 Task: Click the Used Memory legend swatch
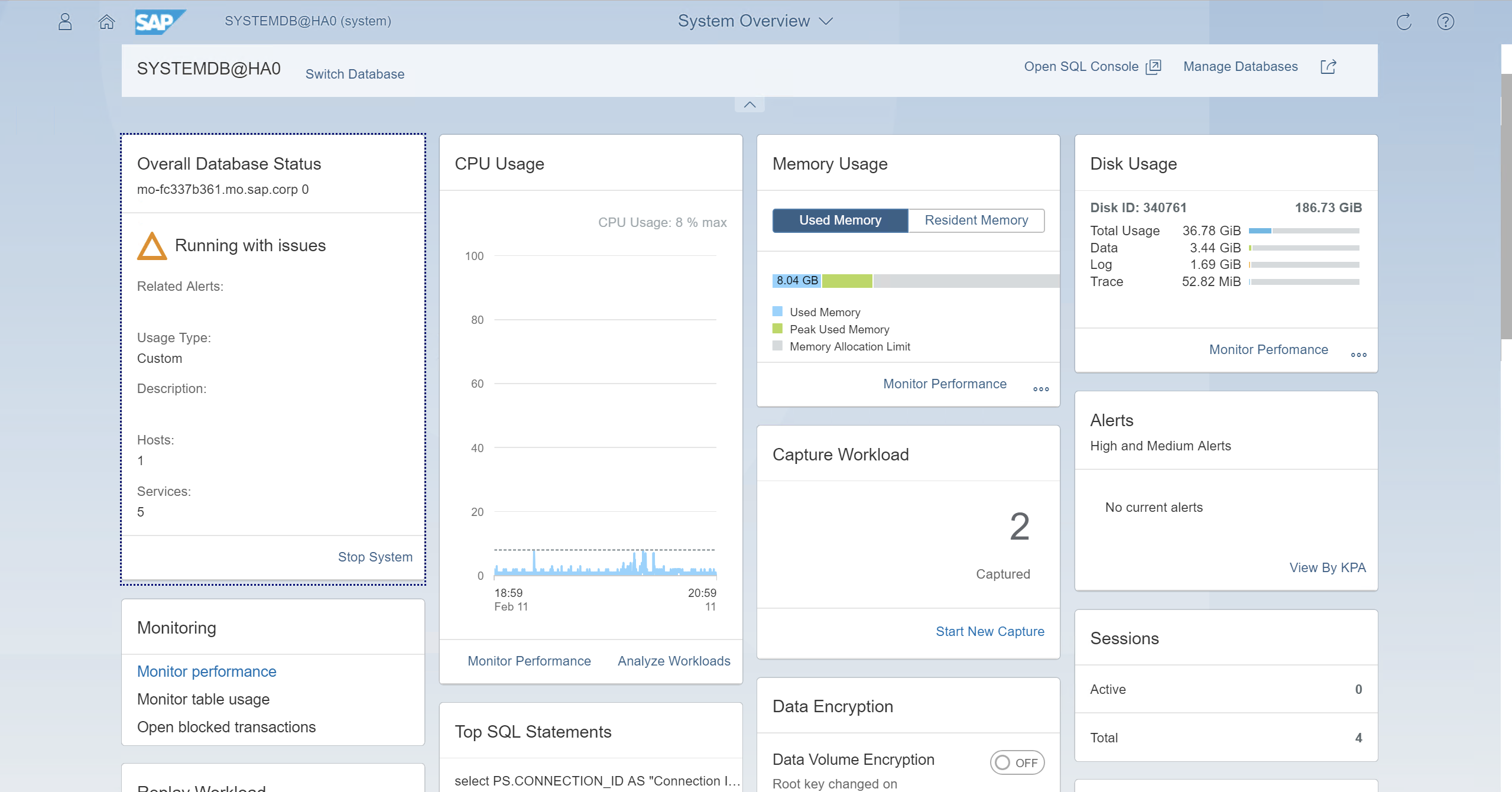coord(777,311)
